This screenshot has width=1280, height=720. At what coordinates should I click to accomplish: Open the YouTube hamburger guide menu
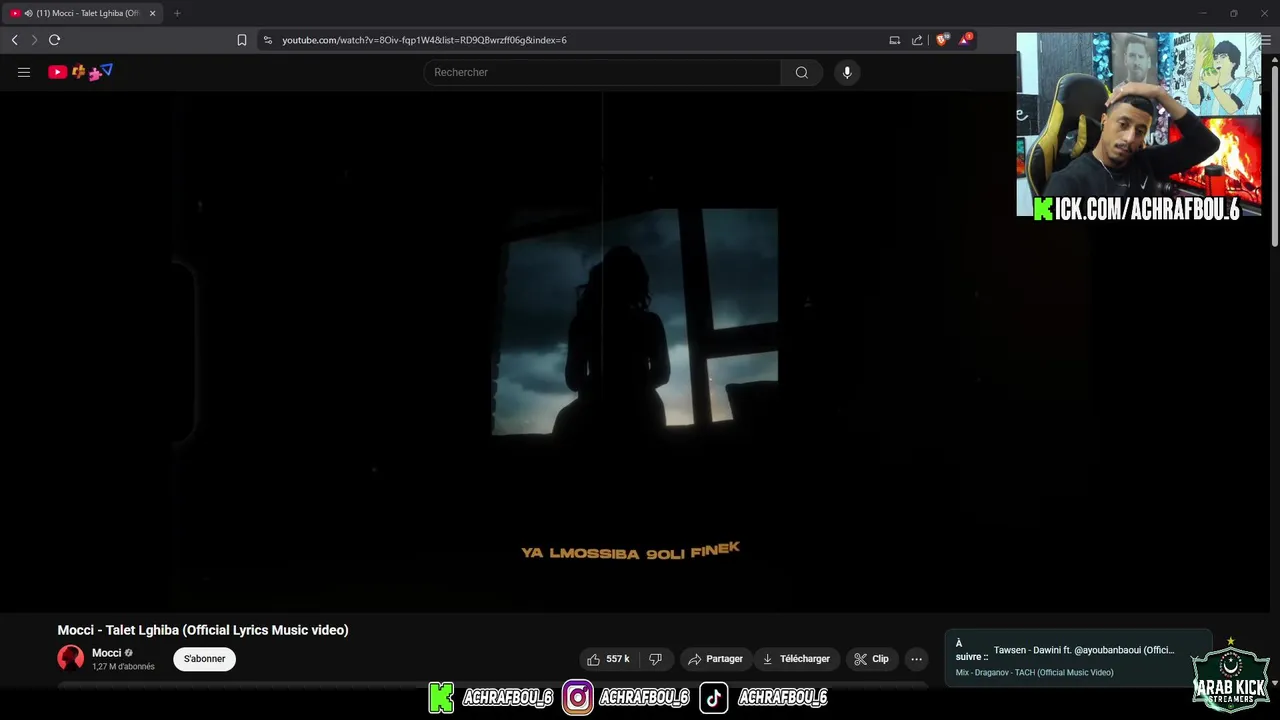24,72
